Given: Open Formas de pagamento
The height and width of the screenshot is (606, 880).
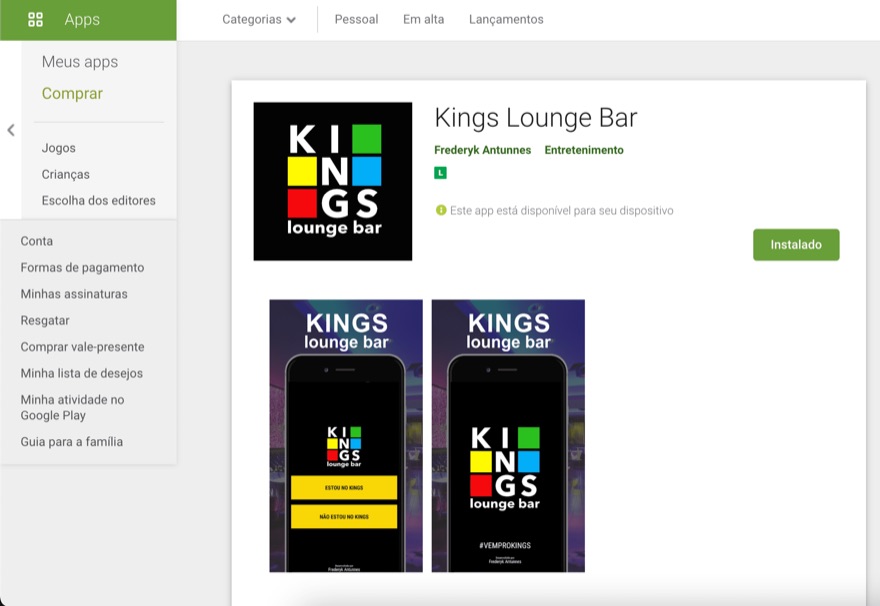Looking at the screenshot, I should point(82,268).
